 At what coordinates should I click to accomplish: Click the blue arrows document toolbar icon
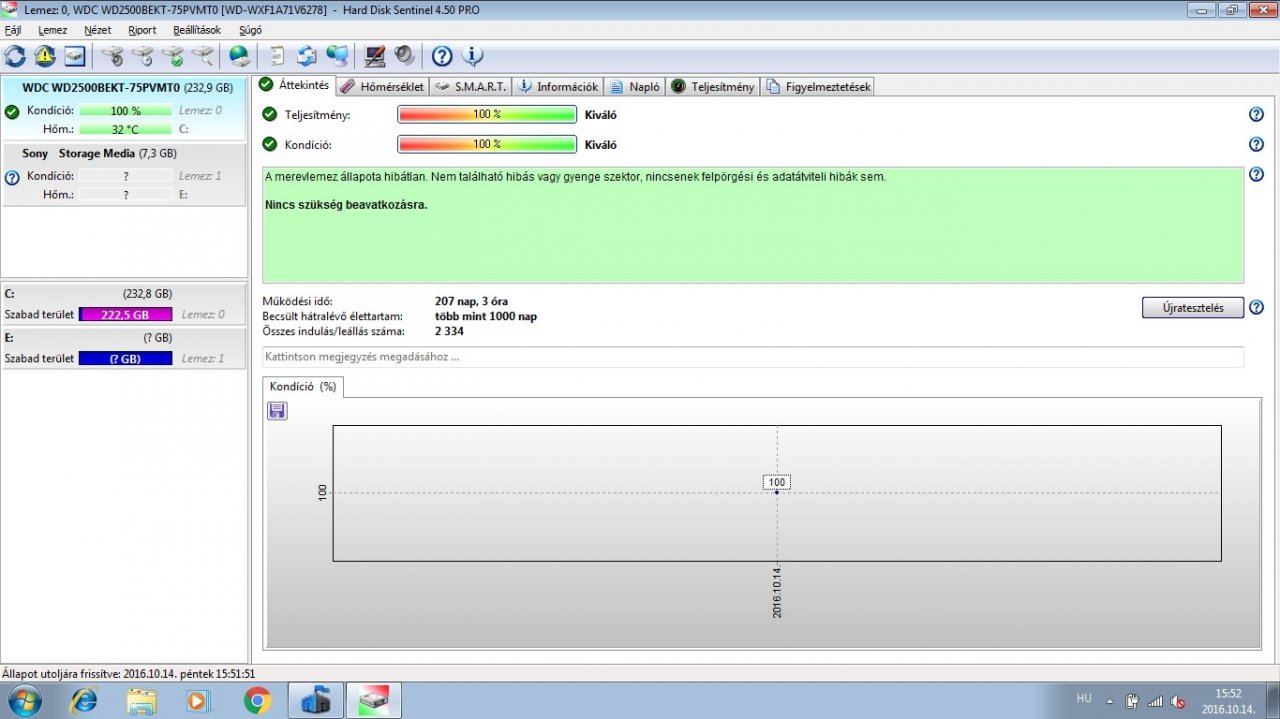[307, 56]
